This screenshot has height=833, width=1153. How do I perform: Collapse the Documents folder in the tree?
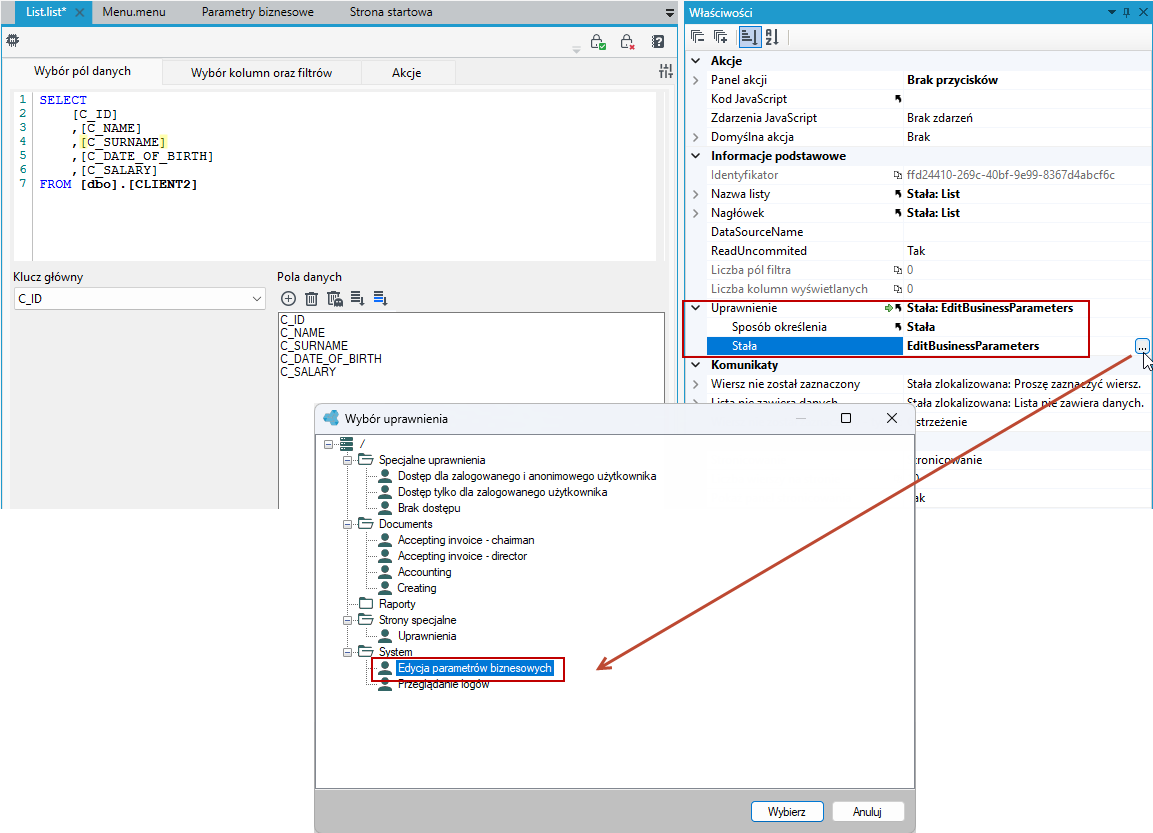coord(348,524)
